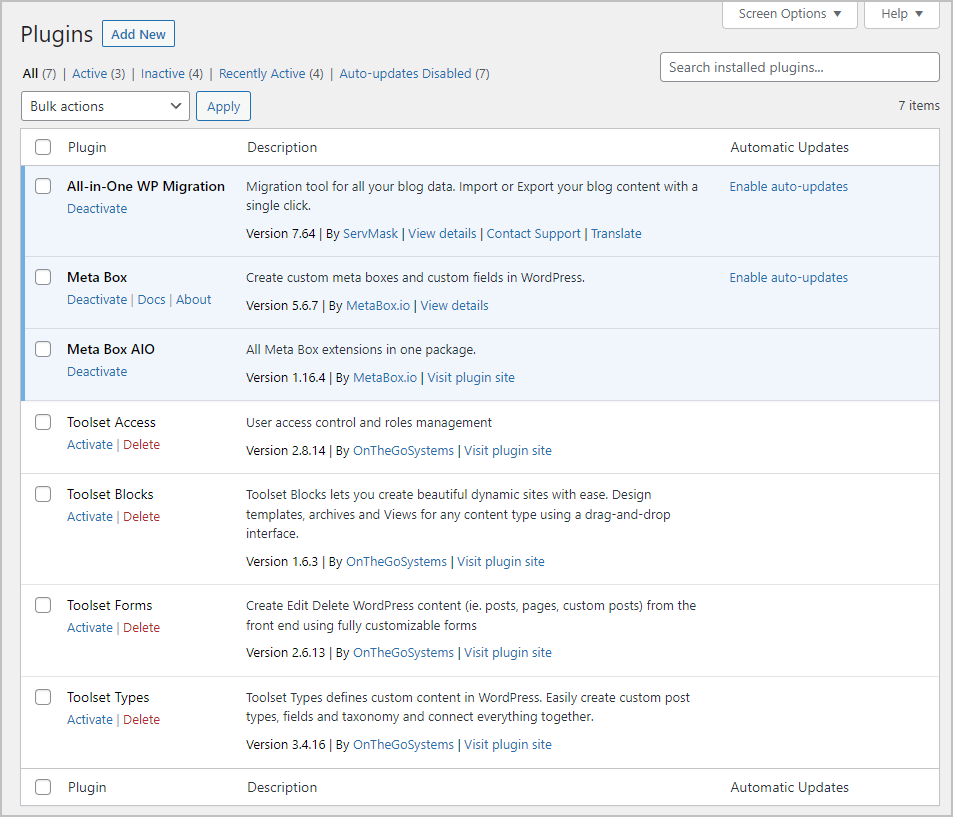
Task: Open the ServMask author link
Action: click(370, 233)
